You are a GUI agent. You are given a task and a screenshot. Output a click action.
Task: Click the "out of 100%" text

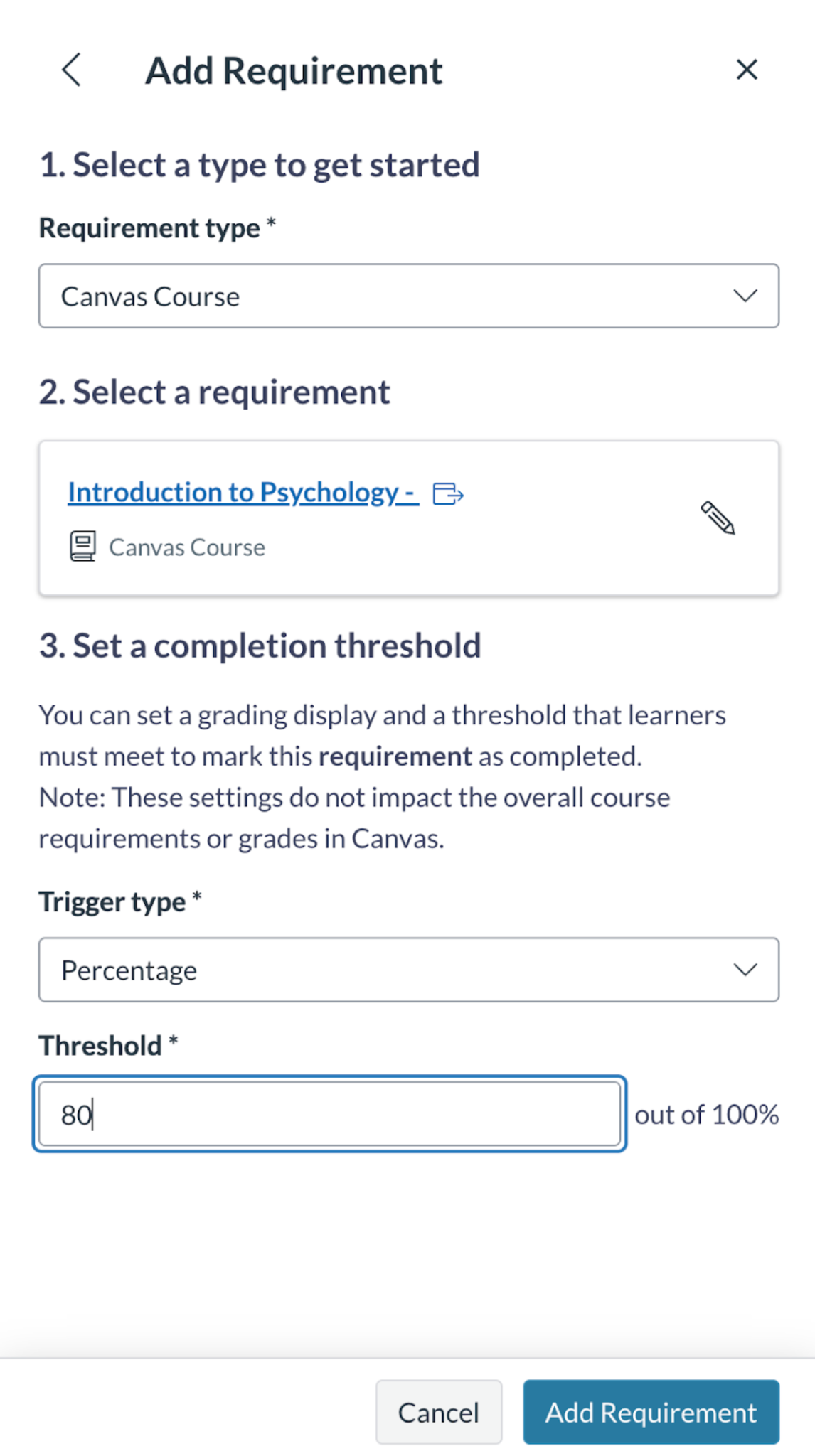tap(706, 1115)
